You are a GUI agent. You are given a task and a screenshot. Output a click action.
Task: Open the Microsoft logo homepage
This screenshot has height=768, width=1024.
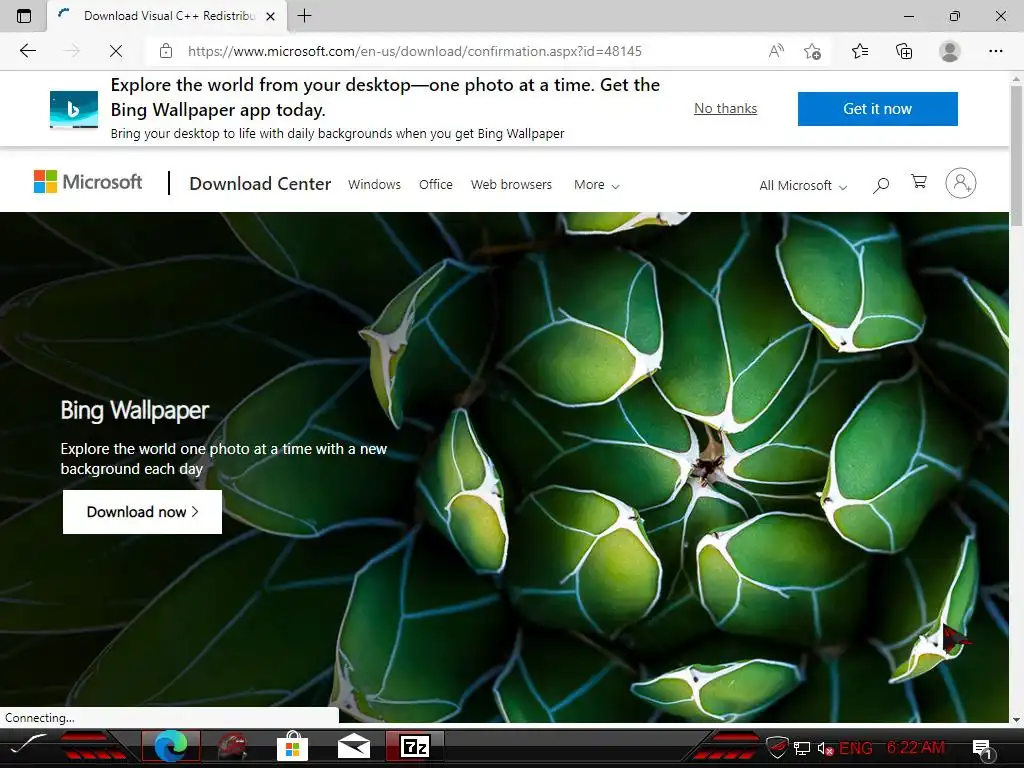(88, 182)
